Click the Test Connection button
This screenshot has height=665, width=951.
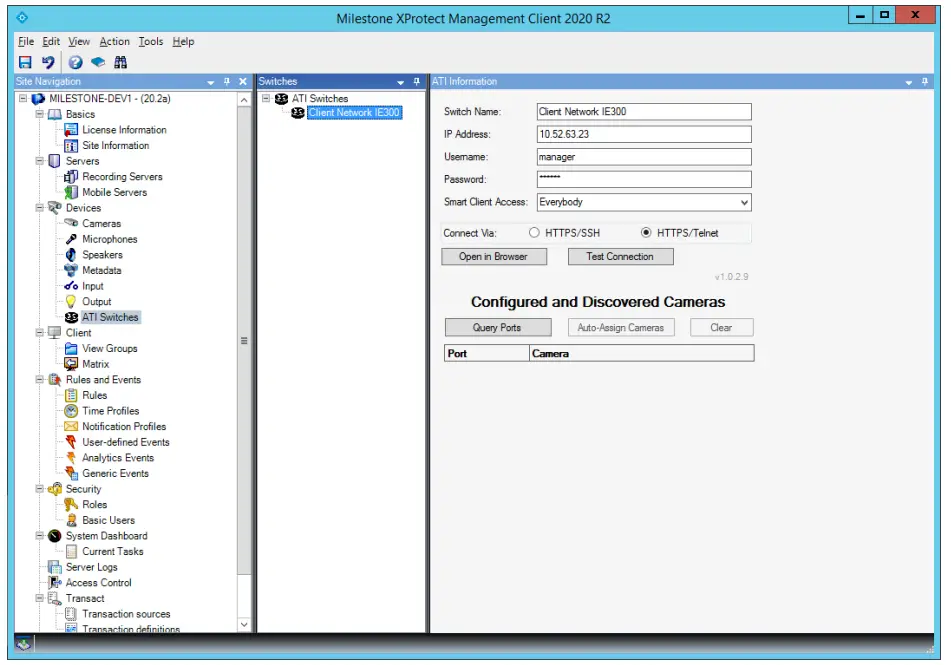pyautogui.click(x=620, y=257)
